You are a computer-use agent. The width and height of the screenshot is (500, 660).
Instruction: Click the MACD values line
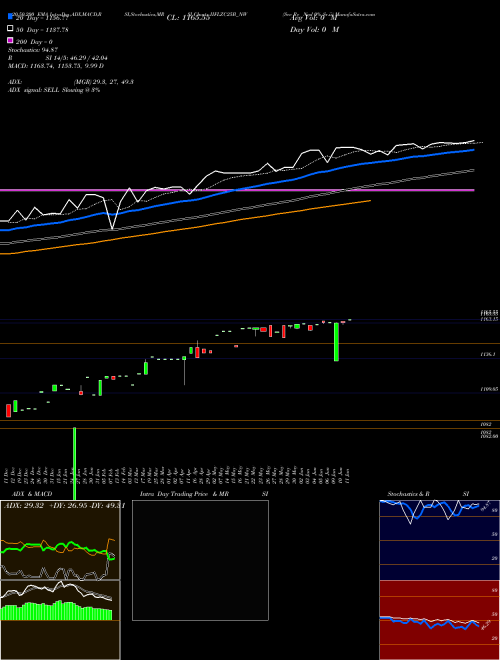click(x=56, y=66)
